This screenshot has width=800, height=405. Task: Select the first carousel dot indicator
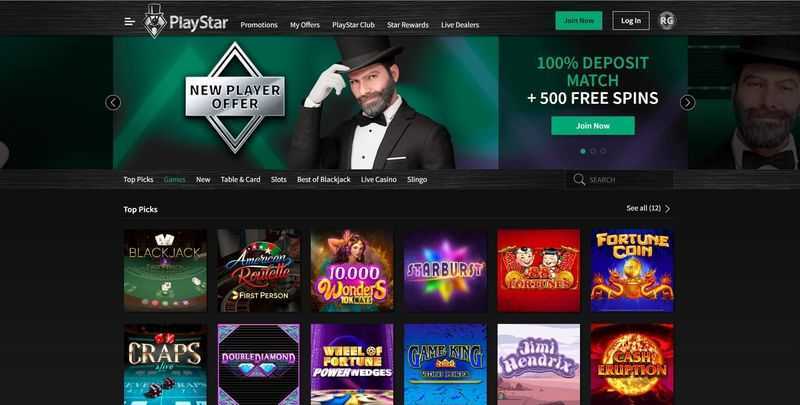(583, 151)
